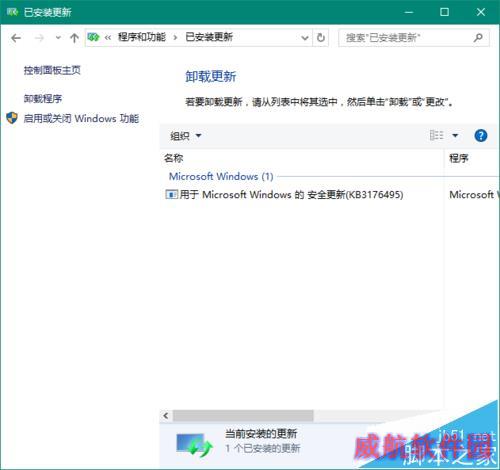Click the search magnifier icon
This screenshot has width=500, height=470.
[x=478, y=38]
